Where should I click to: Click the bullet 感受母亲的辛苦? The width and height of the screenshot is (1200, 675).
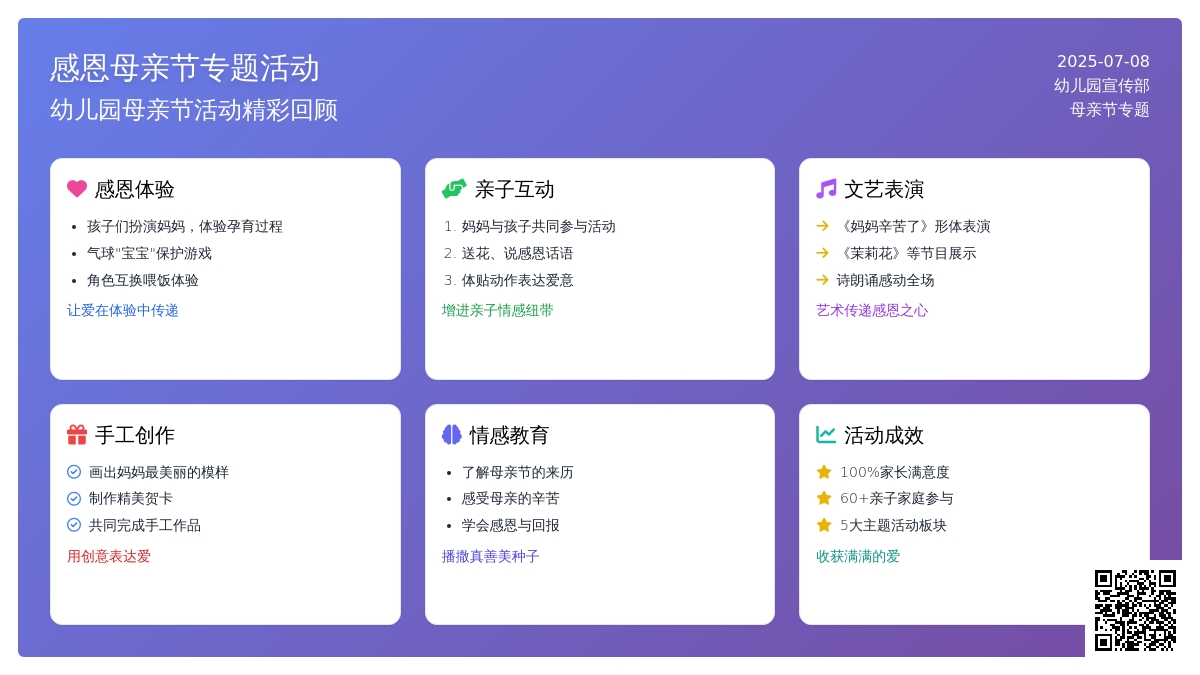pyautogui.click(x=511, y=498)
